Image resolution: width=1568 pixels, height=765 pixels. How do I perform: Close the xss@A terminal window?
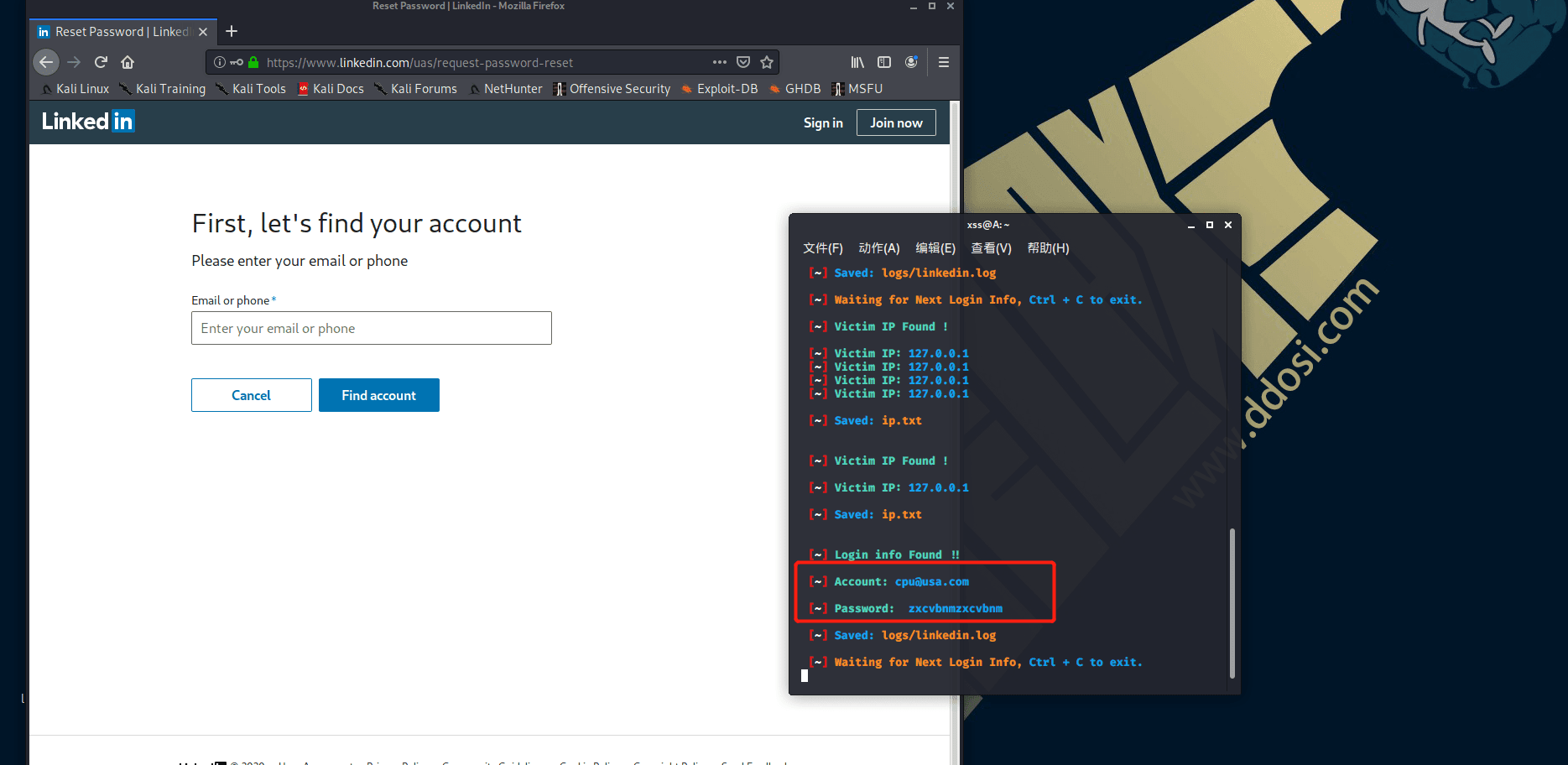coord(1228,225)
